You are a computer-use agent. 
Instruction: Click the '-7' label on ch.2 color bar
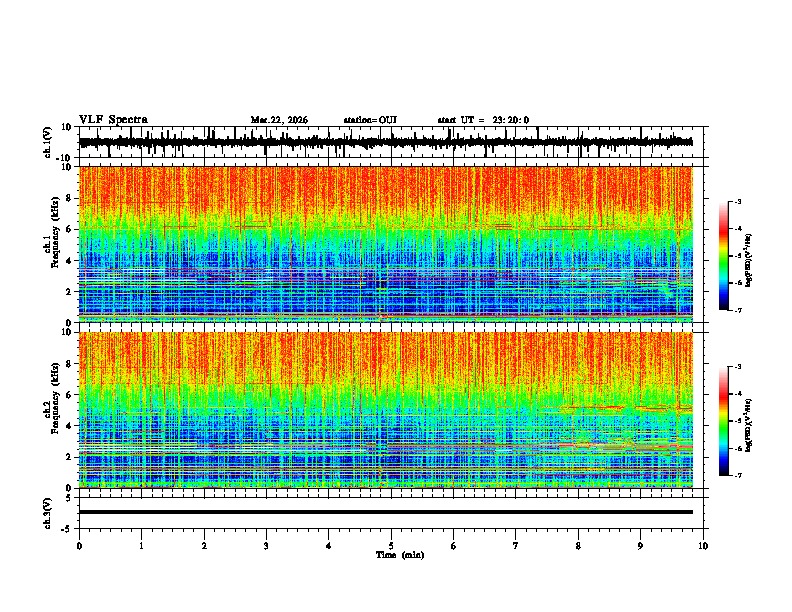pos(737,475)
